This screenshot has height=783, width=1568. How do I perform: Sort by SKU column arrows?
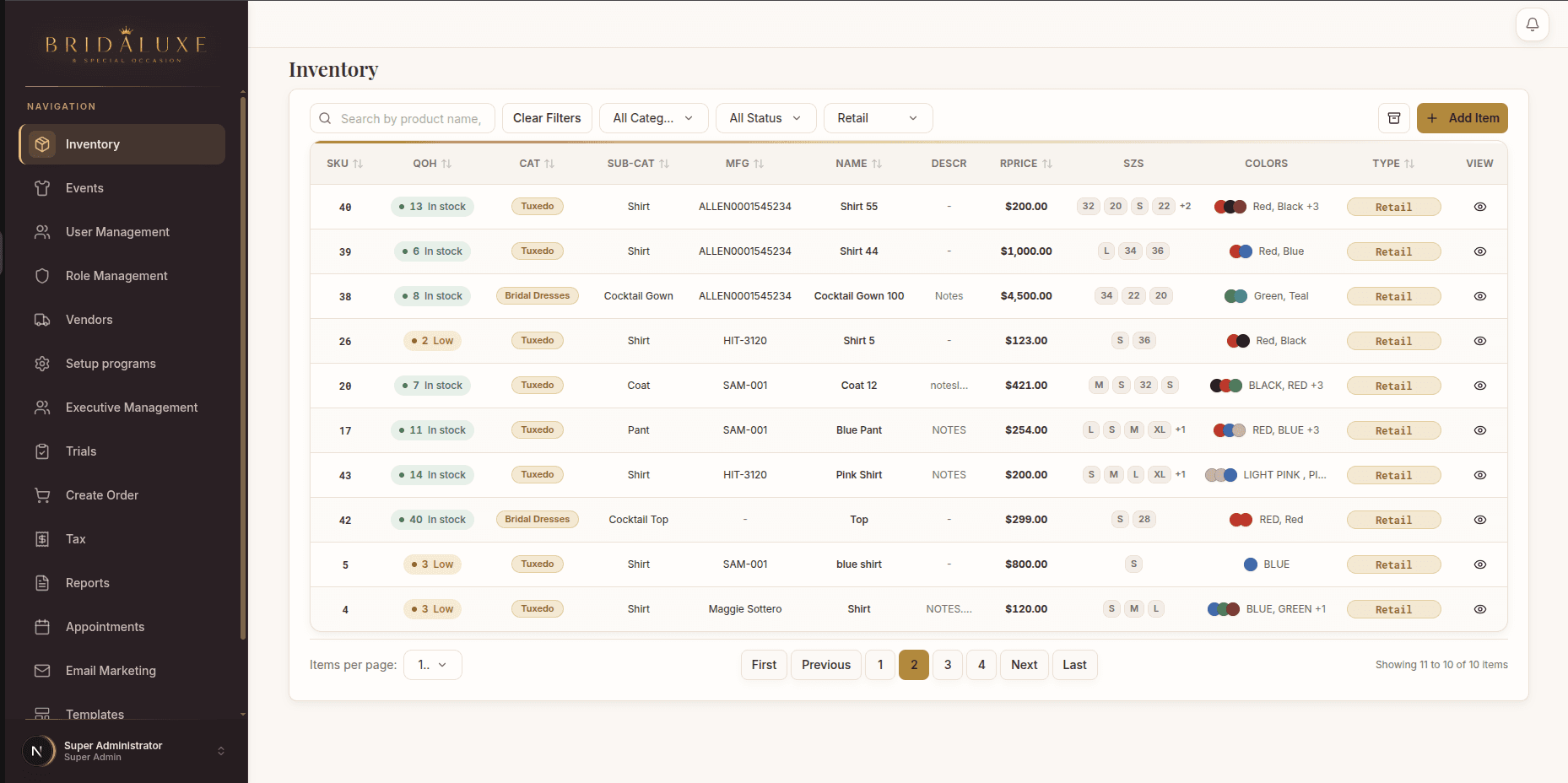(358, 164)
